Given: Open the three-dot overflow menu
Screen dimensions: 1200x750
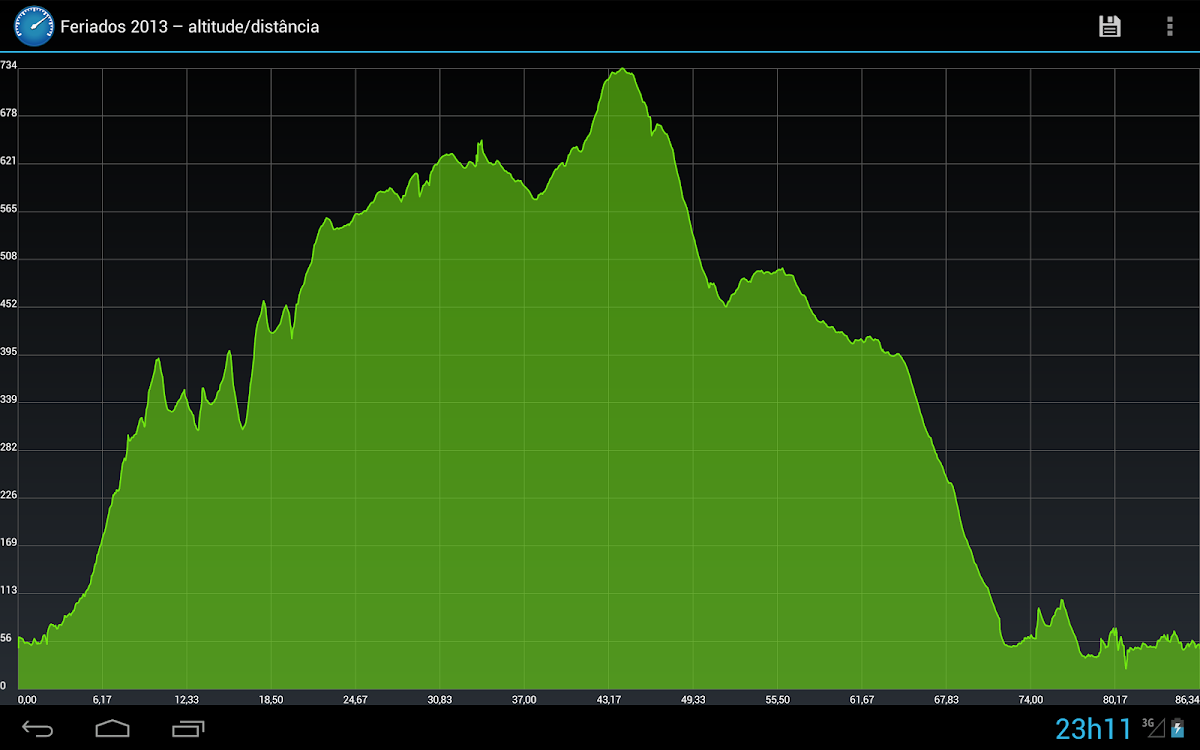Looking at the screenshot, I should (x=1169, y=27).
